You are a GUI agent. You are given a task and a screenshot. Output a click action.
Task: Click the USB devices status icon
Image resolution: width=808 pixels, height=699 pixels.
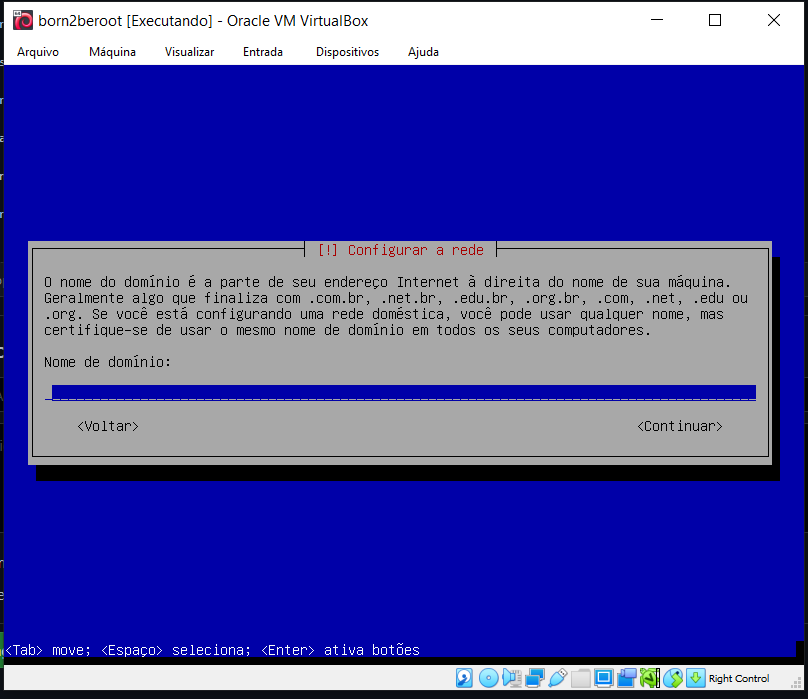559,678
